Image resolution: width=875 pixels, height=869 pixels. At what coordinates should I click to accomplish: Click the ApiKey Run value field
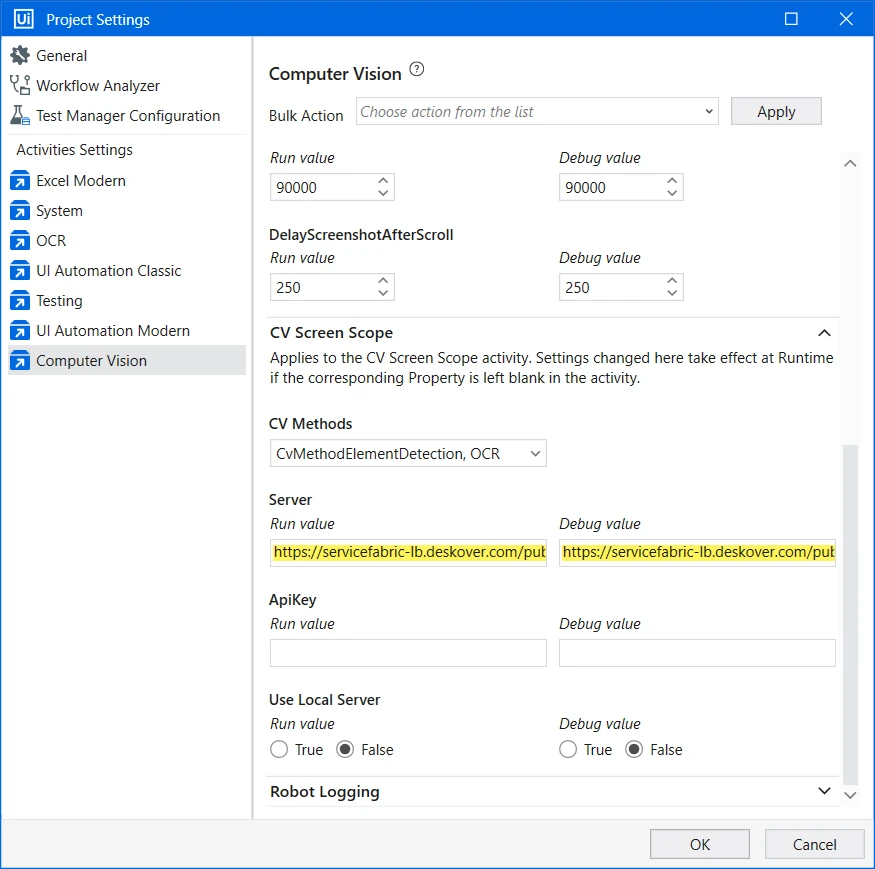(x=408, y=653)
